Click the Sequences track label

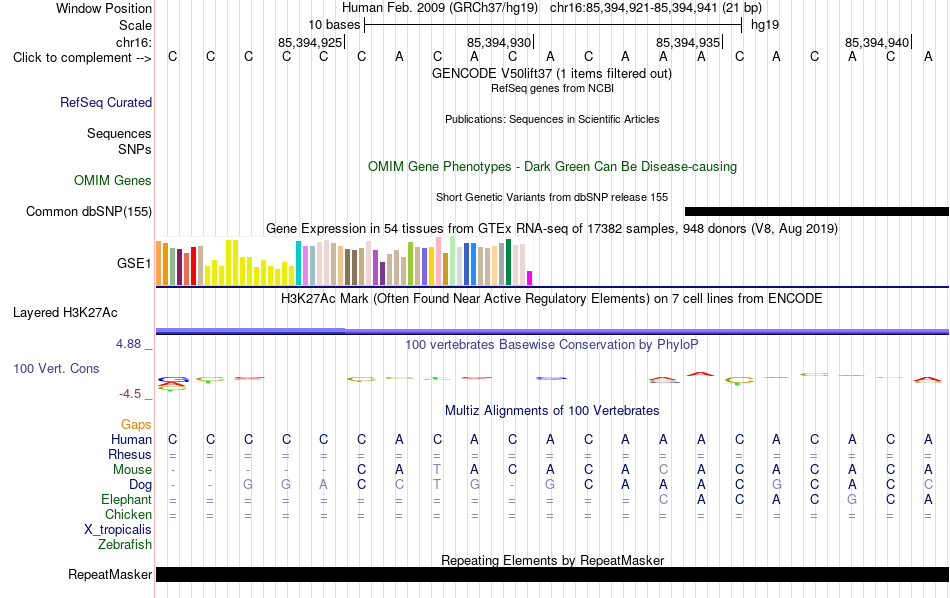(x=119, y=133)
